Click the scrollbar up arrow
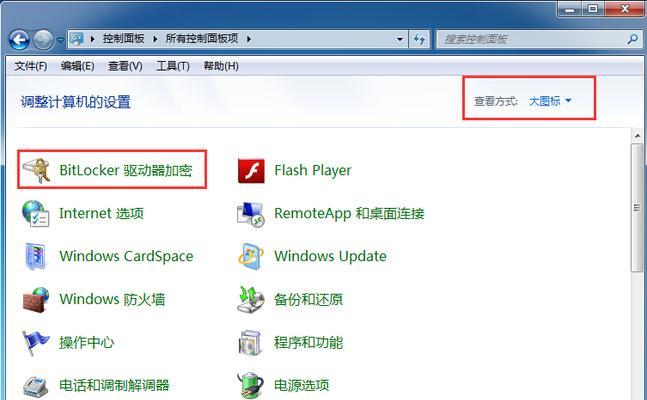The height and width of the screenshot is (400, 647). click(637, 136)
